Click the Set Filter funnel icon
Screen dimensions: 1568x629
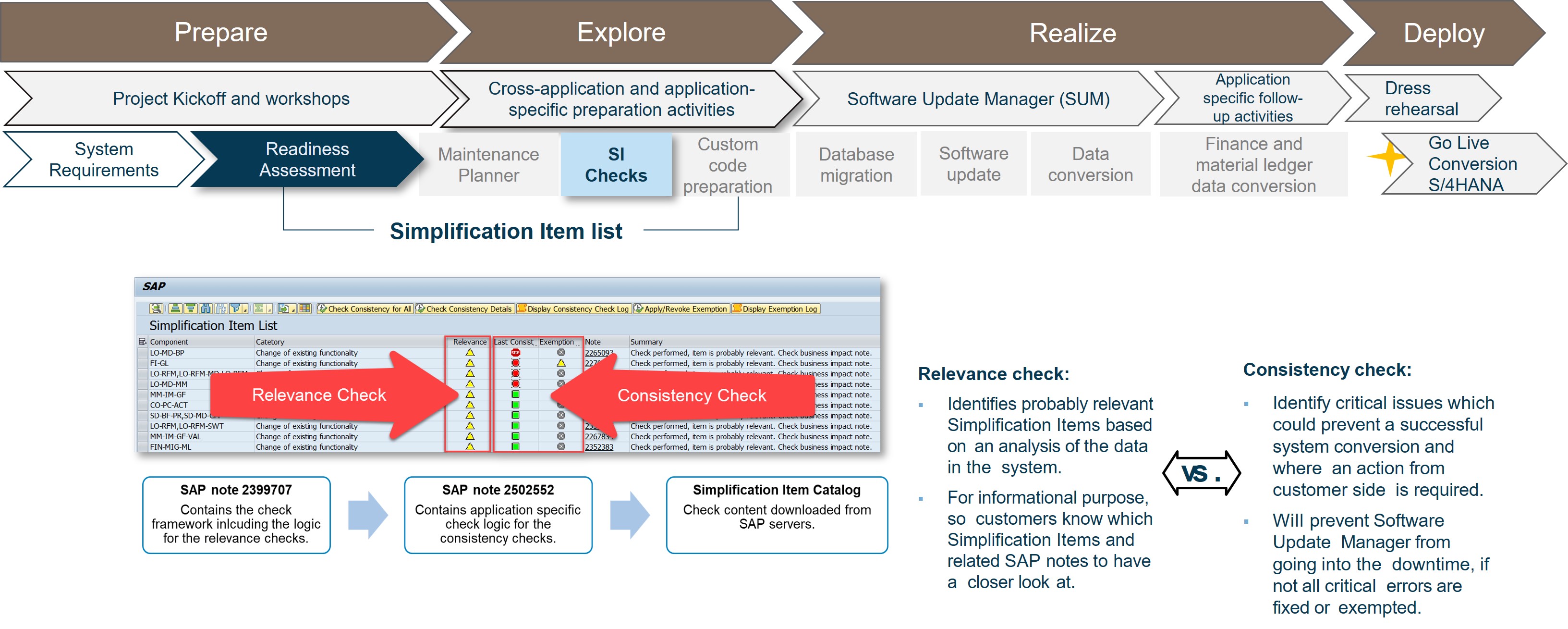[236, 308]
